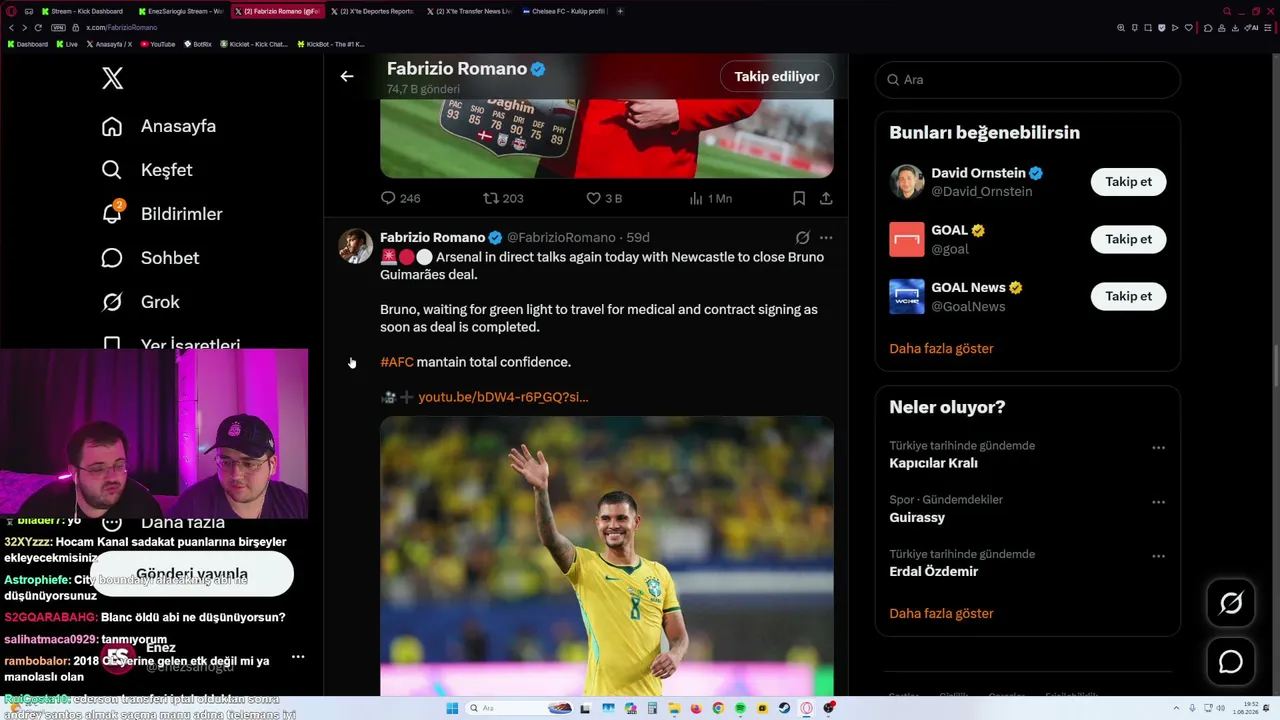Toggle the VPN badge in the address bar
This screenshot has height=720, width=1280.
click(x=57, y=27)
